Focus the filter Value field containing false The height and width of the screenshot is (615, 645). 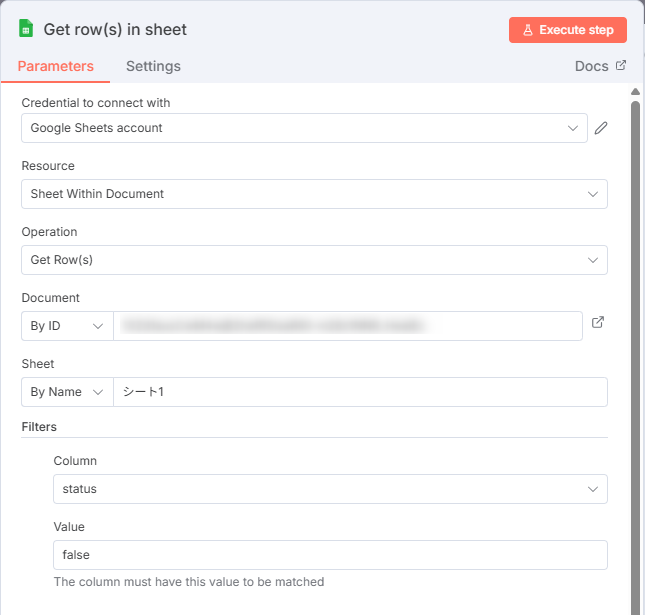[330, 554]
